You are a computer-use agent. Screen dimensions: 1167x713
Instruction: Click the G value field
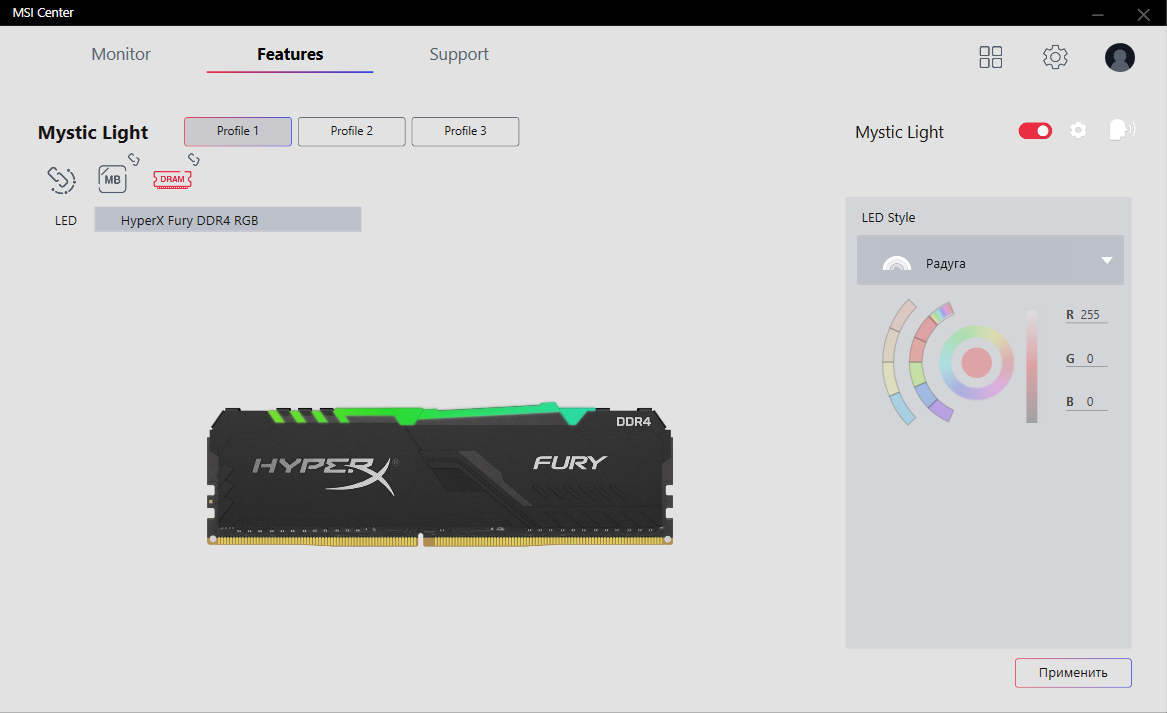tap(1087, 359)
